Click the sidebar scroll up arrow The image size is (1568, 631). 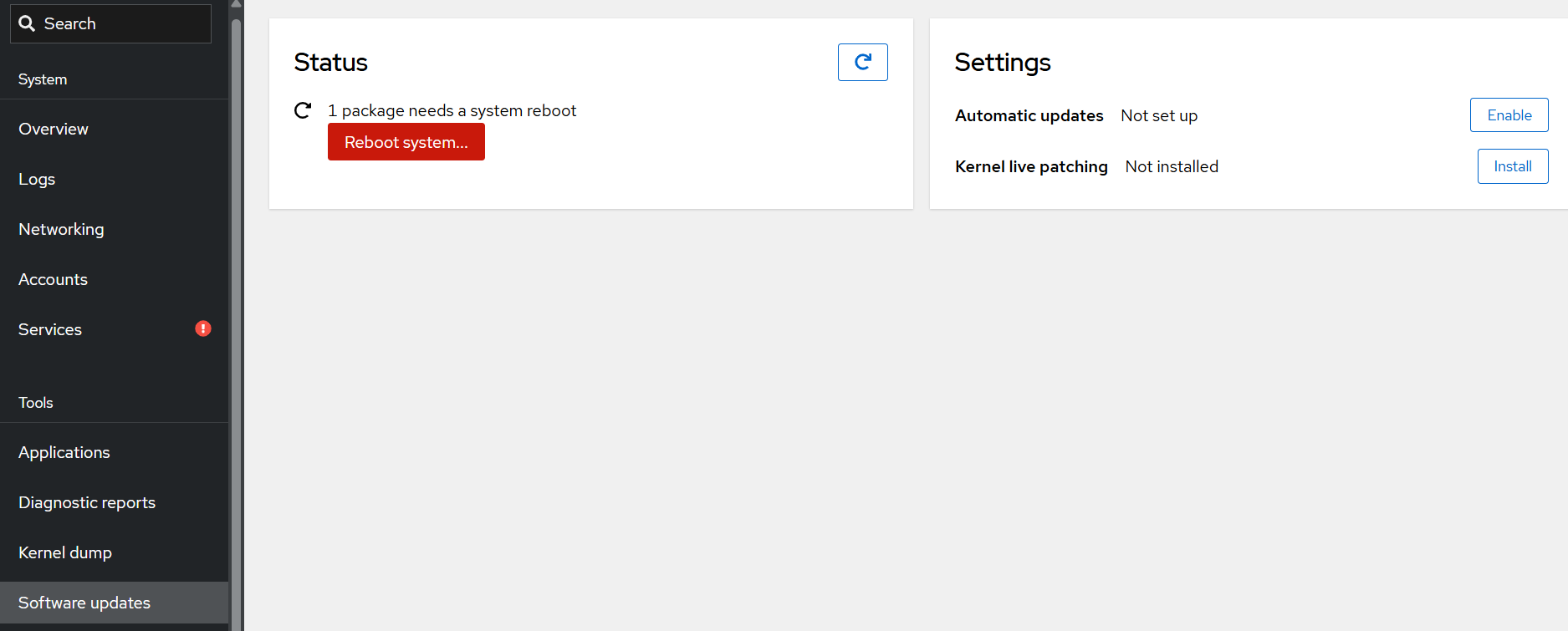click(236, 4)
